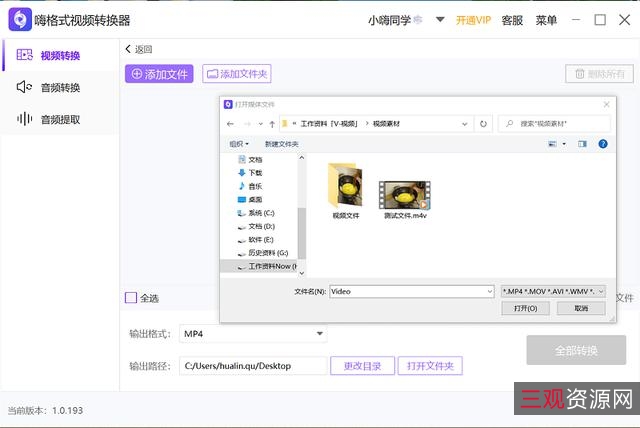Open the 输出格式 MP4 dropdown

pos(253,334)
